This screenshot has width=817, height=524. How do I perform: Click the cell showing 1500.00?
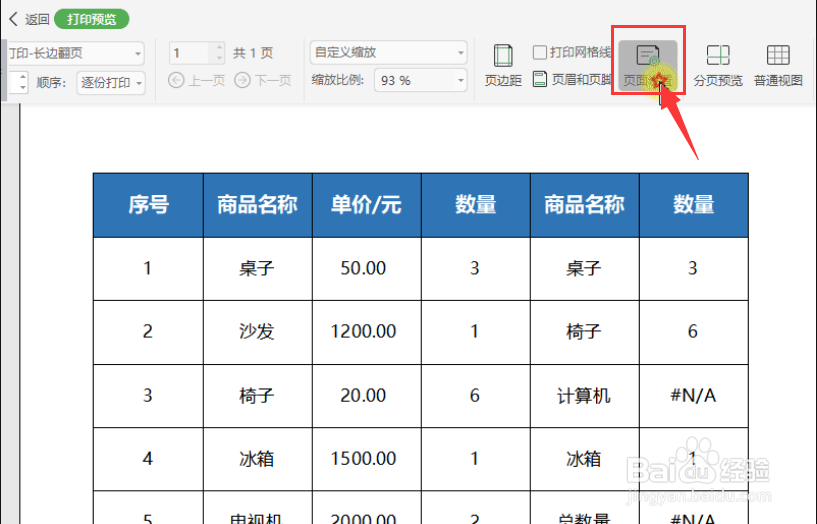coord(366,459)
